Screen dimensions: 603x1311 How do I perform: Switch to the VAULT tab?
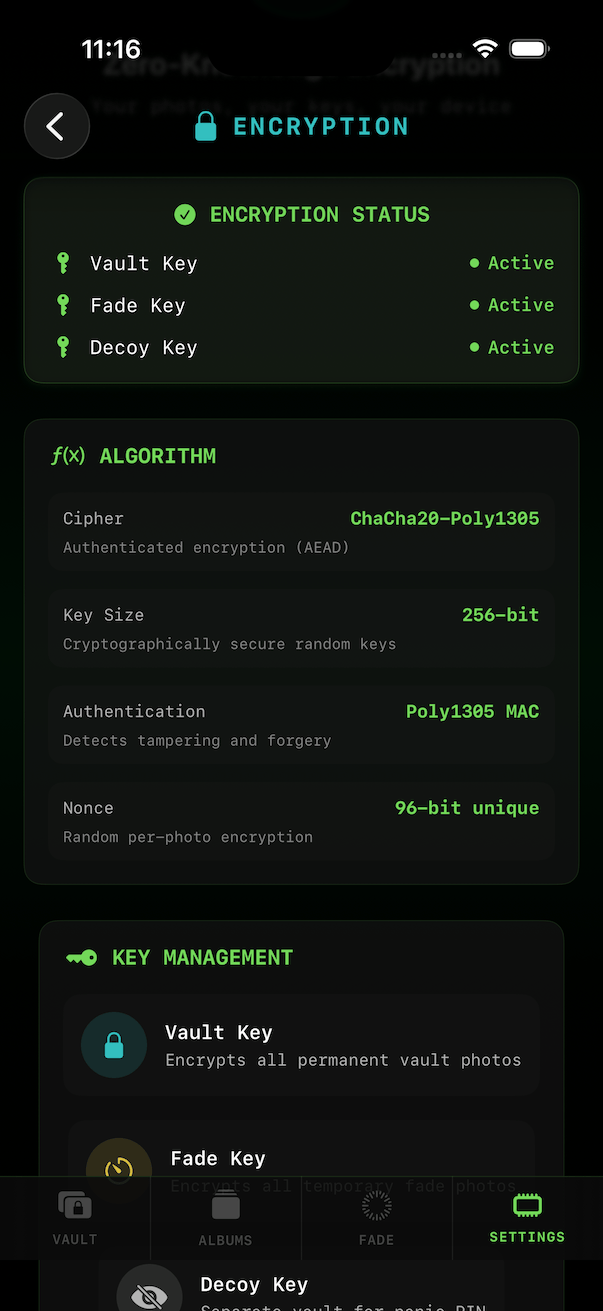click(x=75, y=1218)
